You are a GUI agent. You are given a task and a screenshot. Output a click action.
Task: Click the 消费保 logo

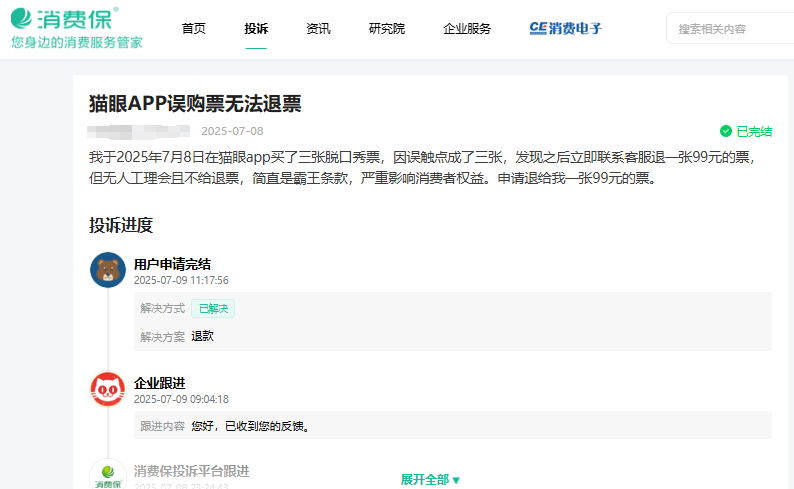[65, 19]
